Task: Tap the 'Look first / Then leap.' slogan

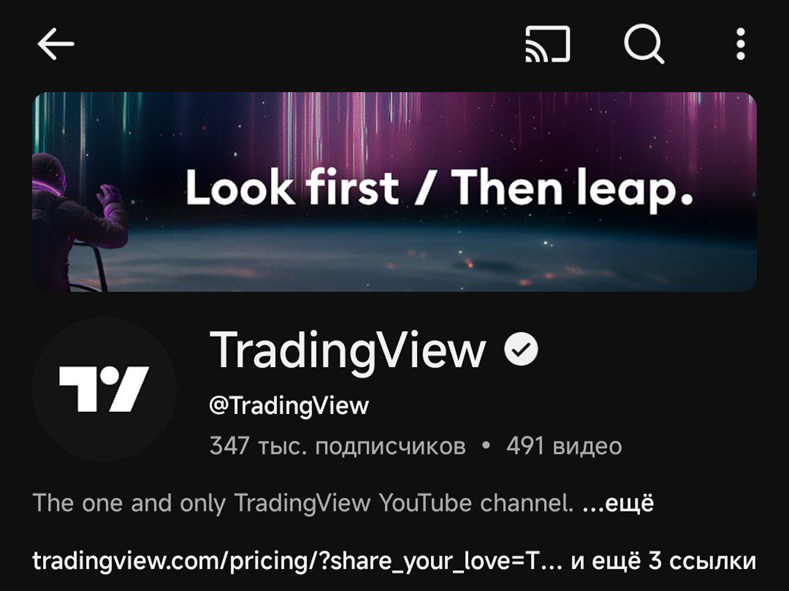Action: 439,188
